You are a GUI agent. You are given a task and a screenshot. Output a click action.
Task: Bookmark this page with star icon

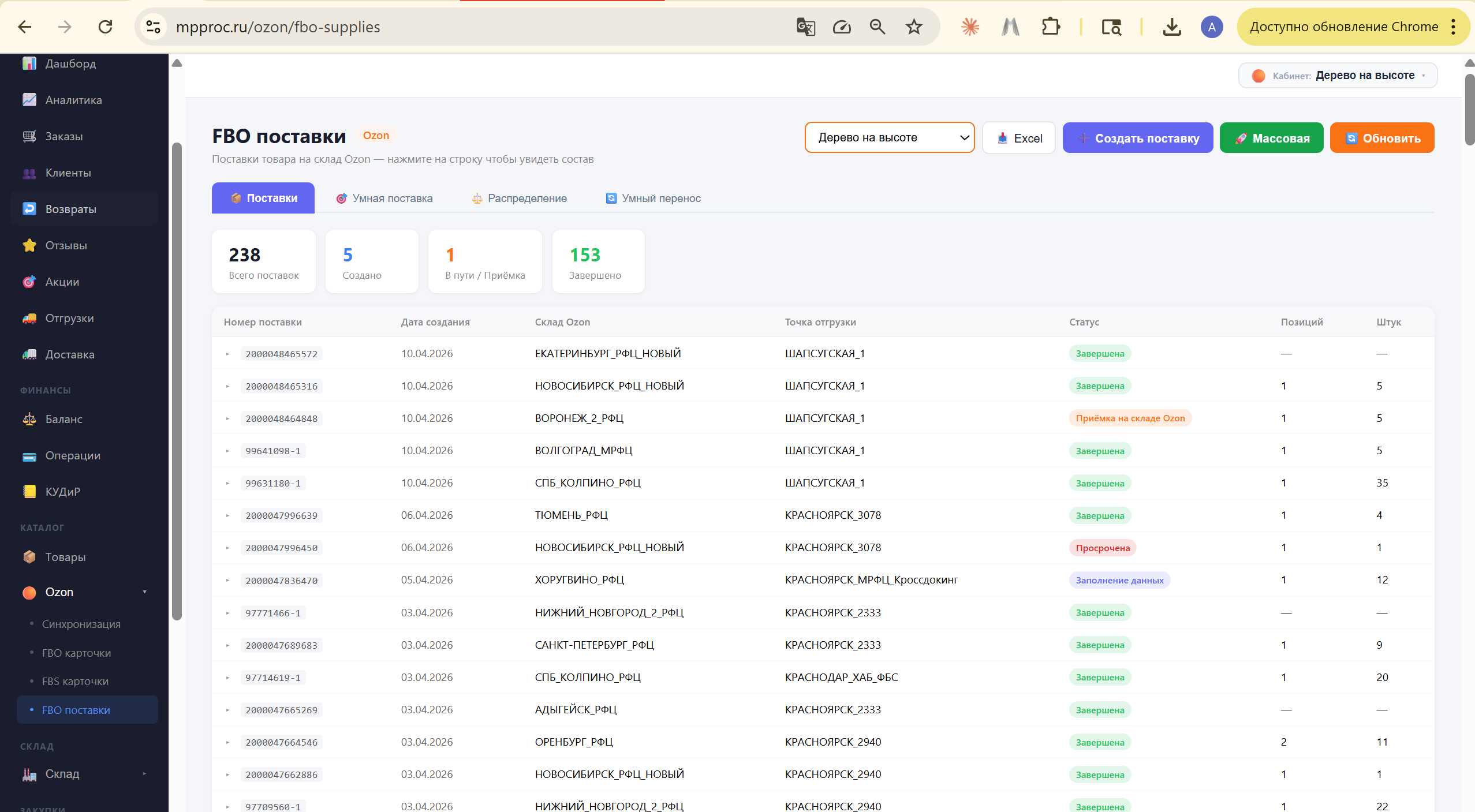(x=914, y=27)
